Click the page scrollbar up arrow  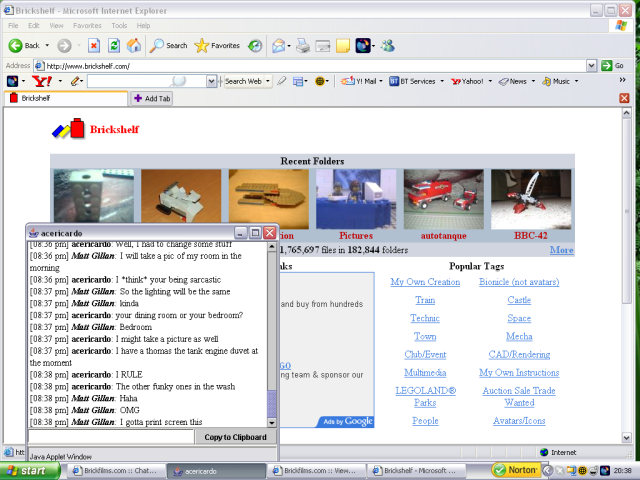[627, 113]
